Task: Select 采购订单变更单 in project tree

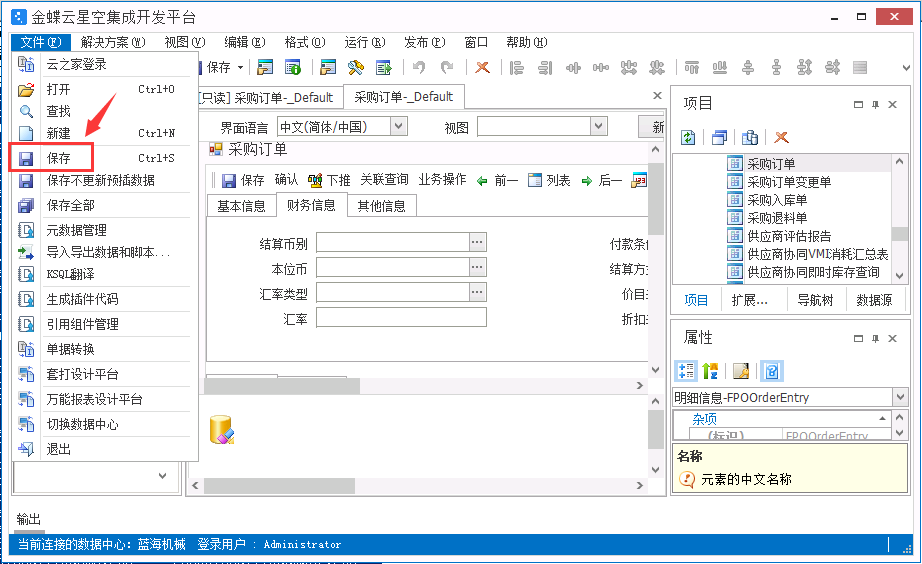Action: (x=789, y=182)
